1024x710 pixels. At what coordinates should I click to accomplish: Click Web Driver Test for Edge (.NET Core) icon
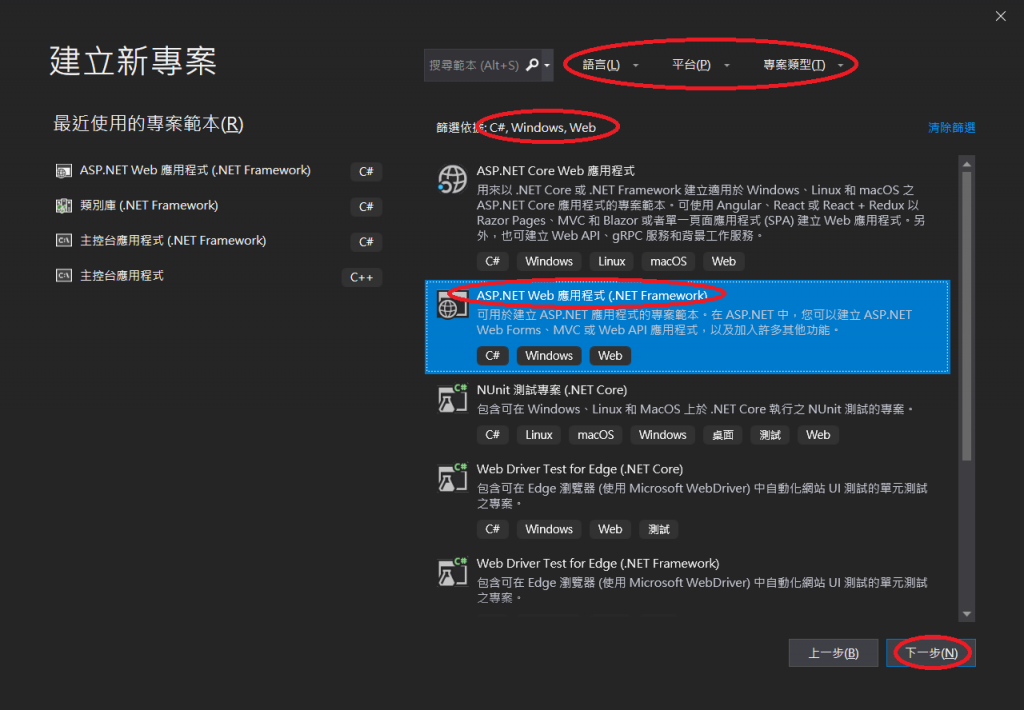(x=452, y=477)
